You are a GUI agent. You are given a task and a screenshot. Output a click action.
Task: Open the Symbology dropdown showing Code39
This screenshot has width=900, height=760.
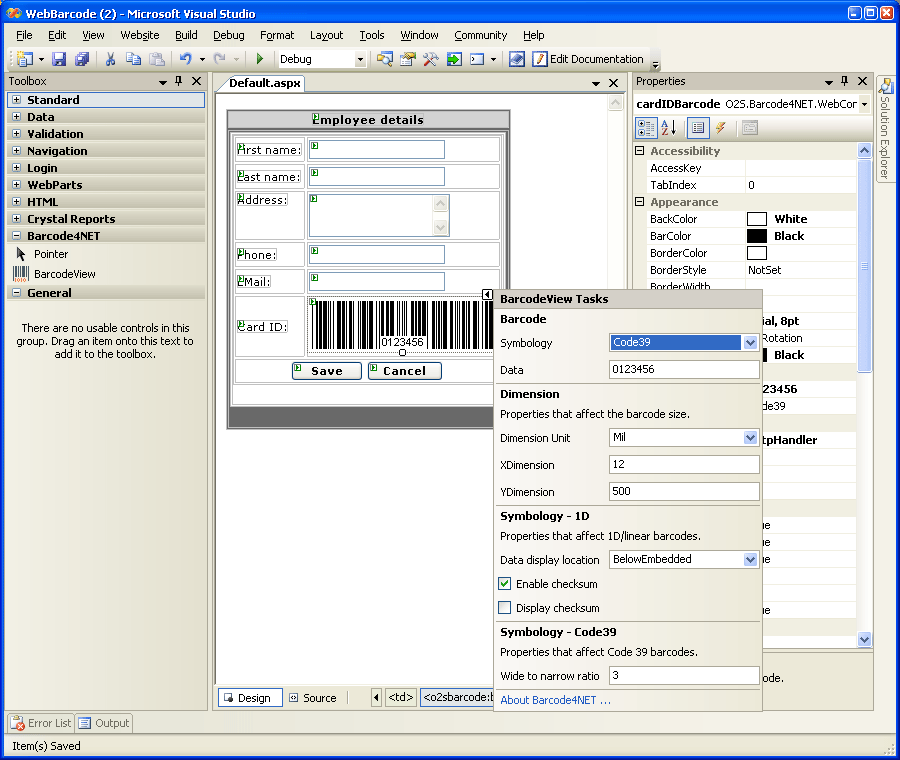click(x=750, y=343)
